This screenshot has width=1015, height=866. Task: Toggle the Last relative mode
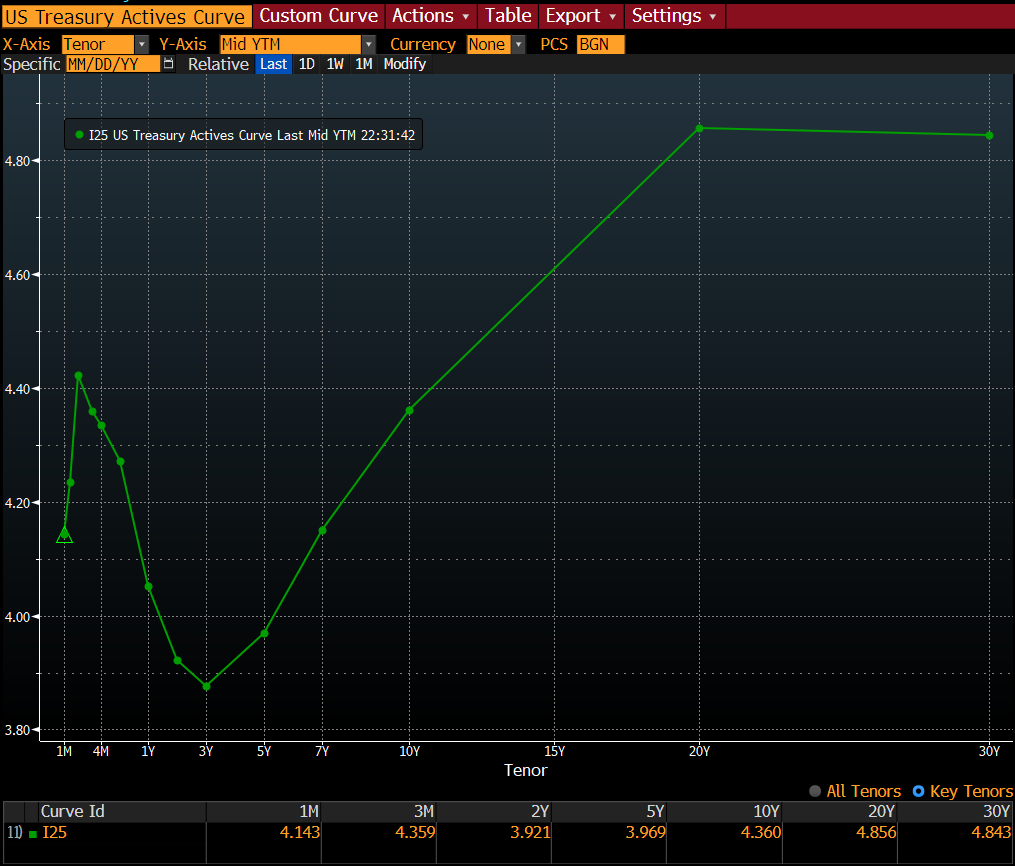[273, 63]
